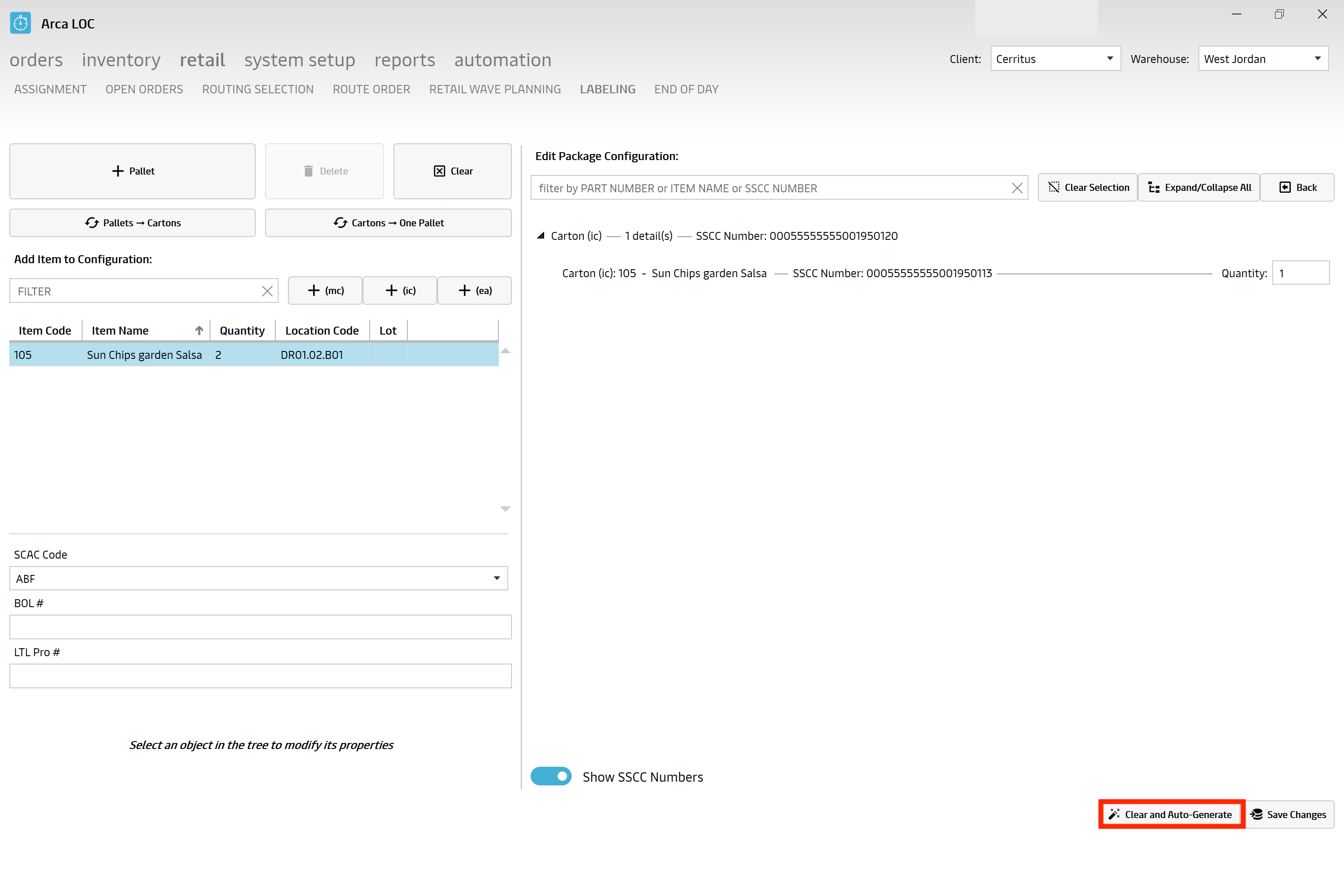Toggle Show SSCC Numbers switch

point(551,776)
